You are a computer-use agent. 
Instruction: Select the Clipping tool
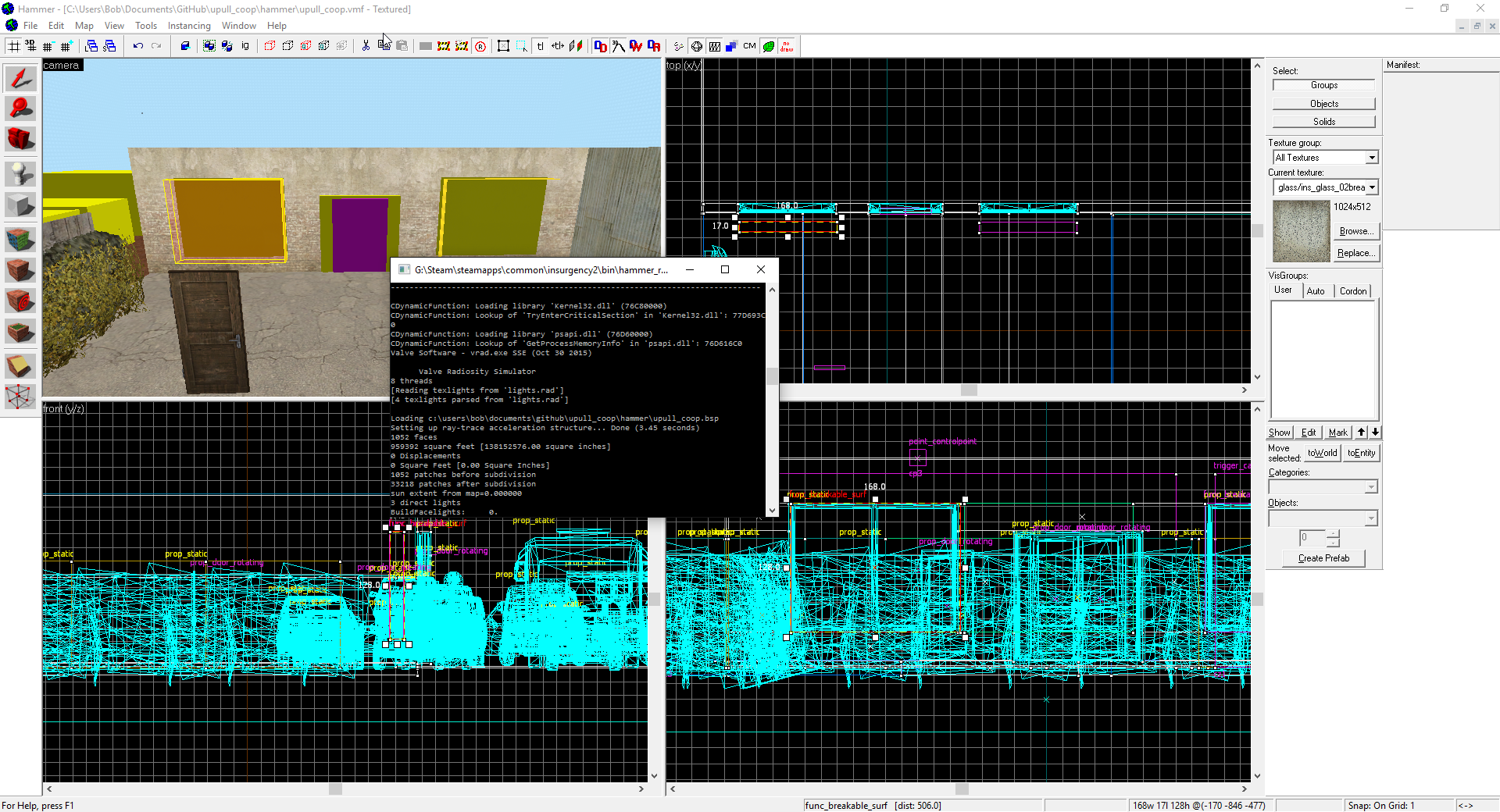(20, 365)
